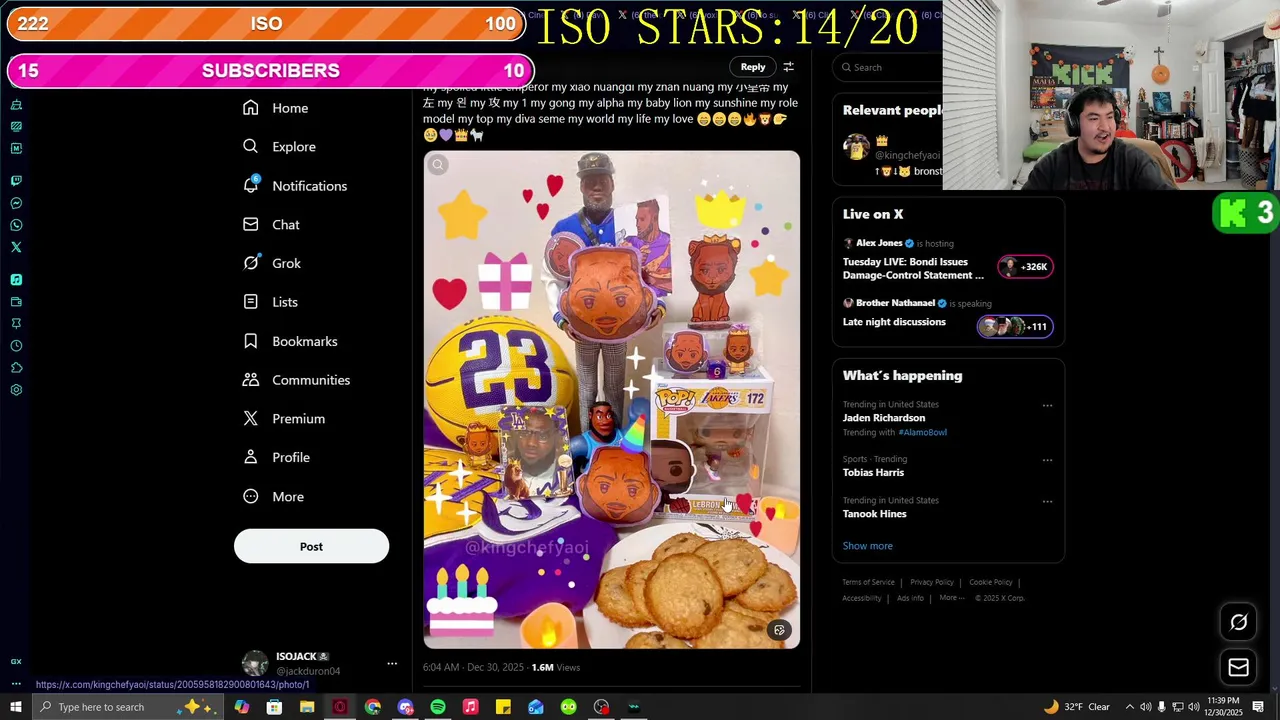Open the pinboards pin icon in sidebar
The width and height of the screenshot is (1280, 720).
pos(16,324)
